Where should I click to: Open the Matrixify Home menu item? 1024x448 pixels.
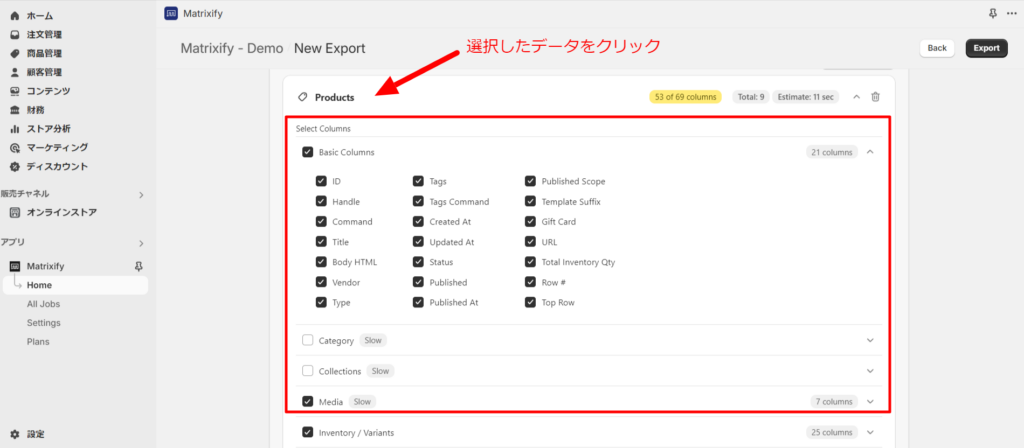pyautogui.click(x=74, y=285)
